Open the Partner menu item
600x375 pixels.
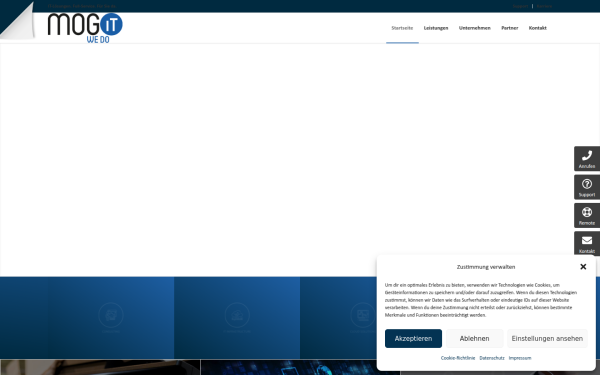click(510, 28)
